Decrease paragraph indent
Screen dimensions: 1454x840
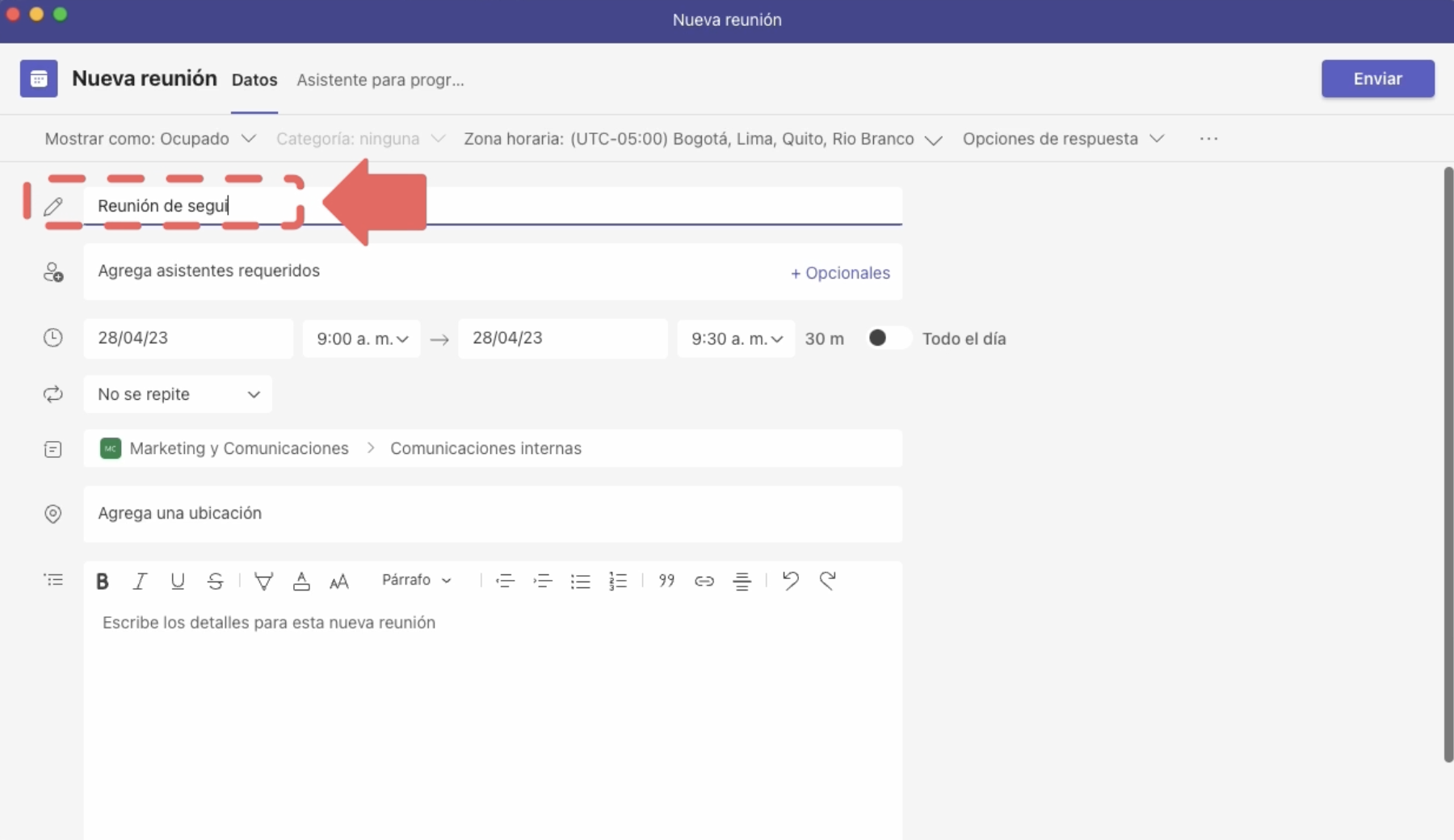coord(505,581)
